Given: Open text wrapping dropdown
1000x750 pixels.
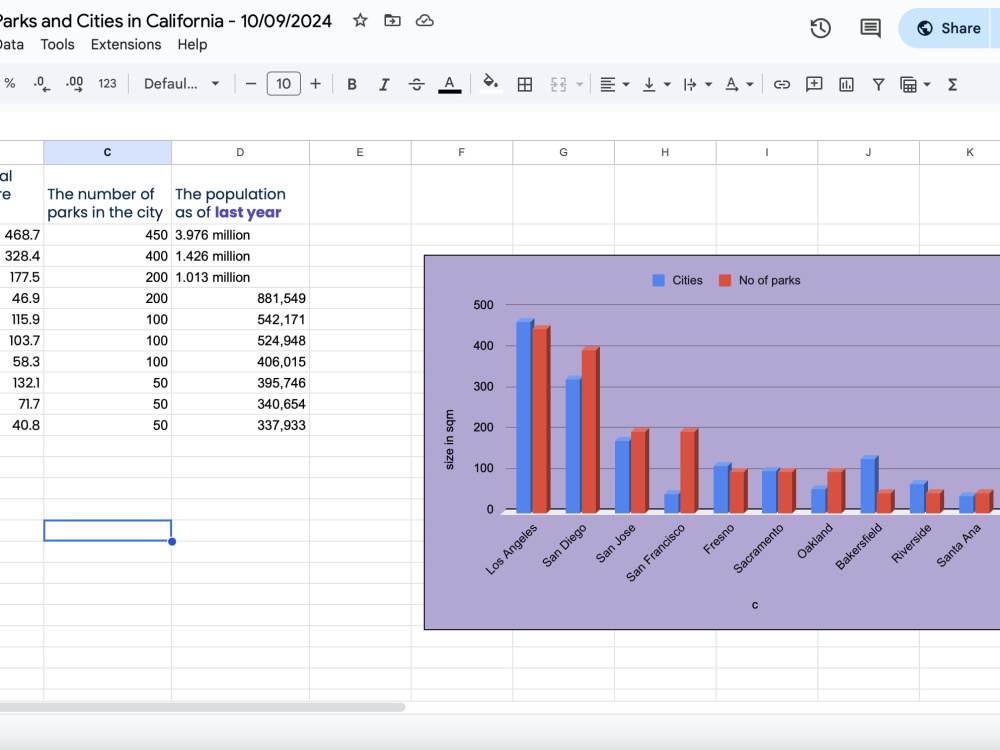Looking at the screenshot, I should click(x=697, y=84).
